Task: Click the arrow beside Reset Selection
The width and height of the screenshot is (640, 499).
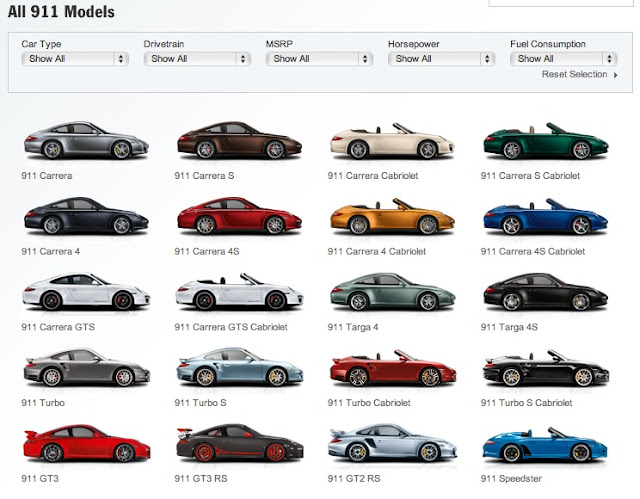Action: [616, 75]
